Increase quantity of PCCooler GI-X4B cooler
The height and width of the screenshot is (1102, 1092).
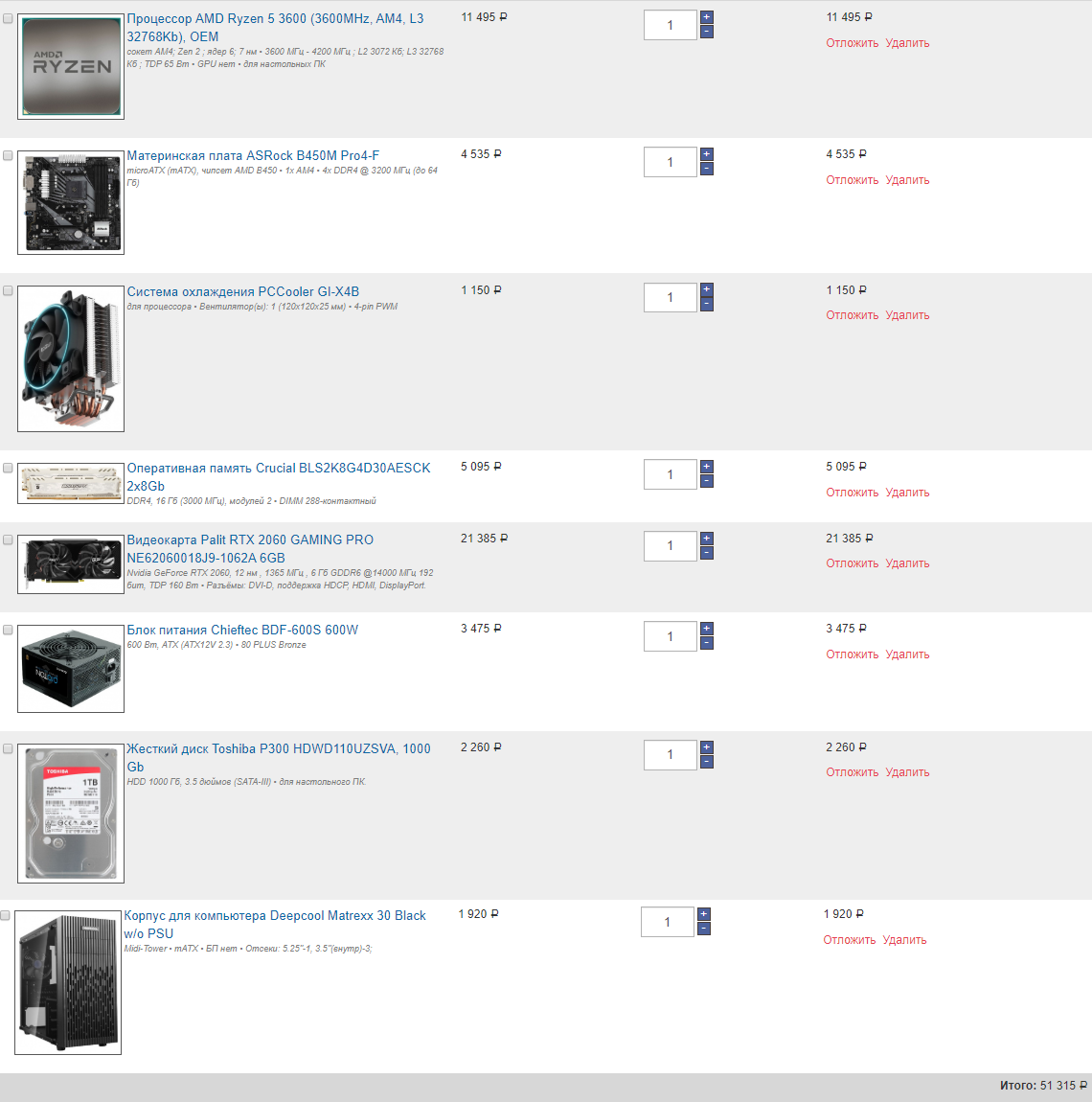click(x=706, y=289)
